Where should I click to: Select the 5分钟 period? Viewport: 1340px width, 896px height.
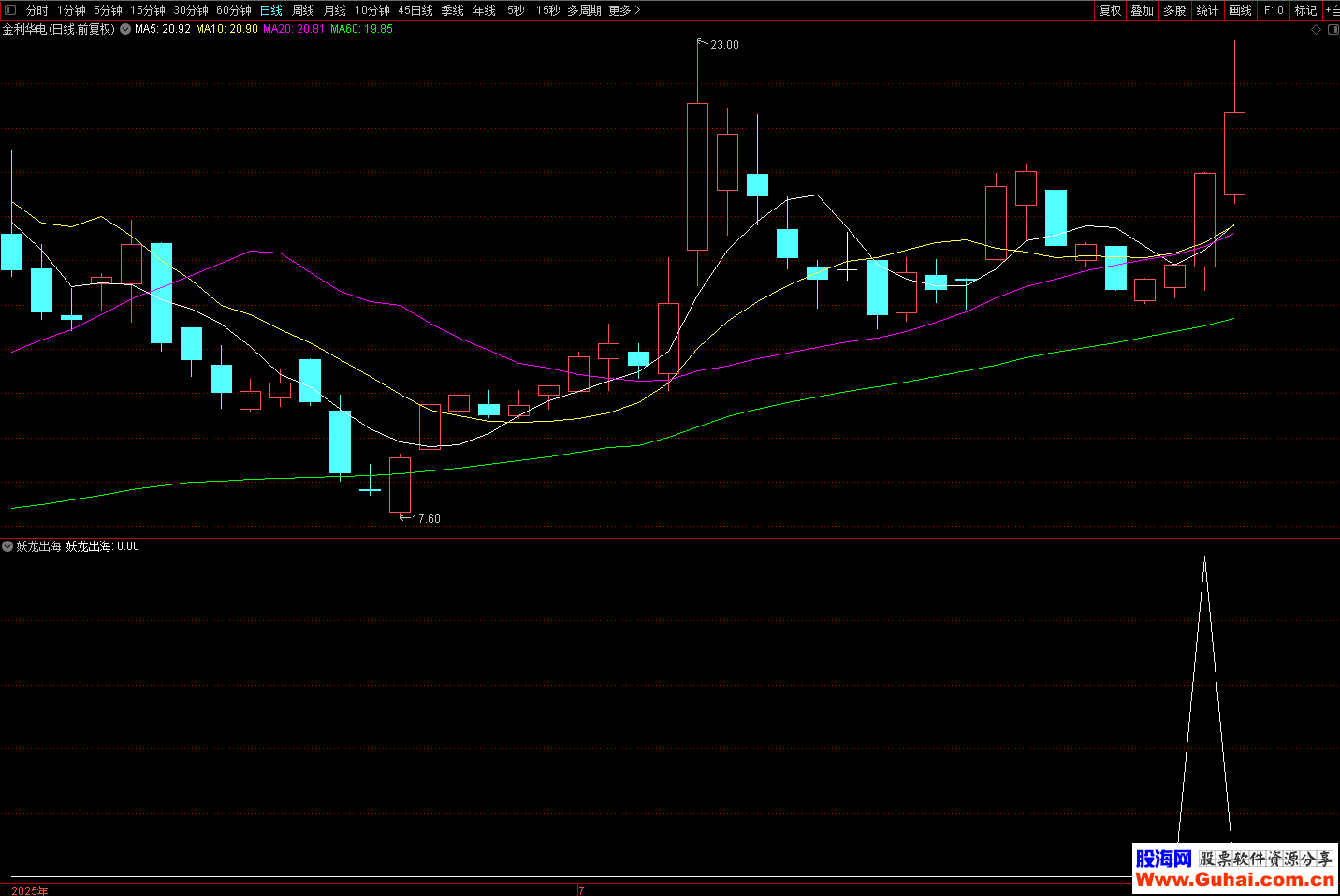click(x=108, y=10)
